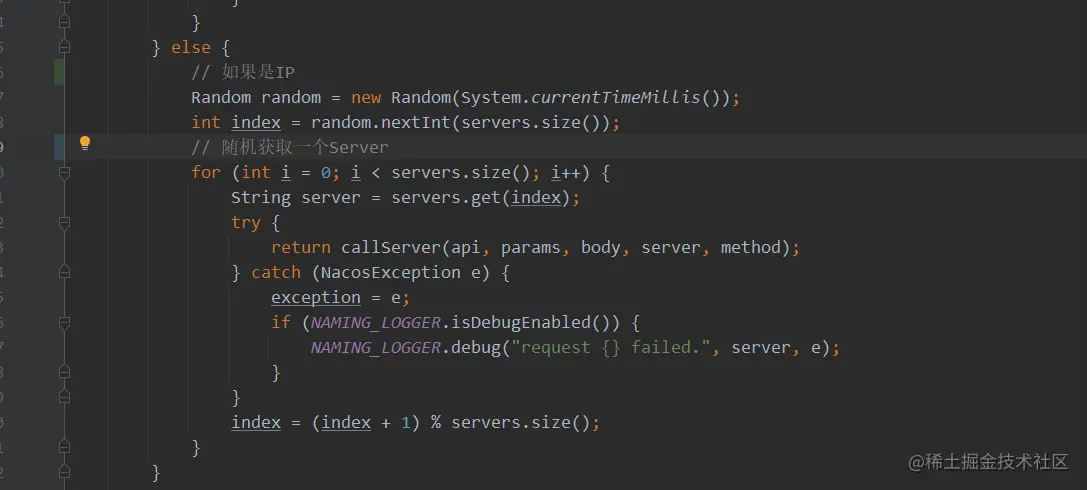This screenshot has width=1087, height=490.
Task: Click the 'for' keyword
Action: pyautogui.click(x=206, y=172)
